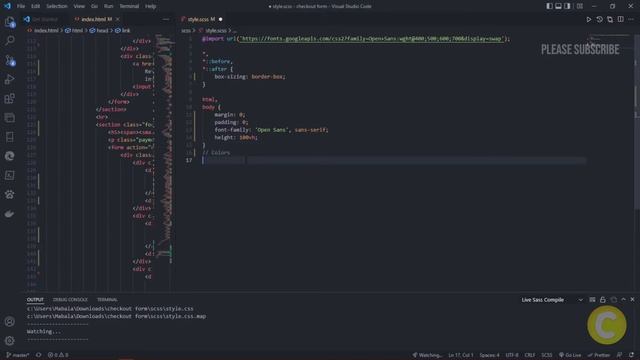Synchronize changes in status bar
640x360 pixels.
[x=38, y=355]
